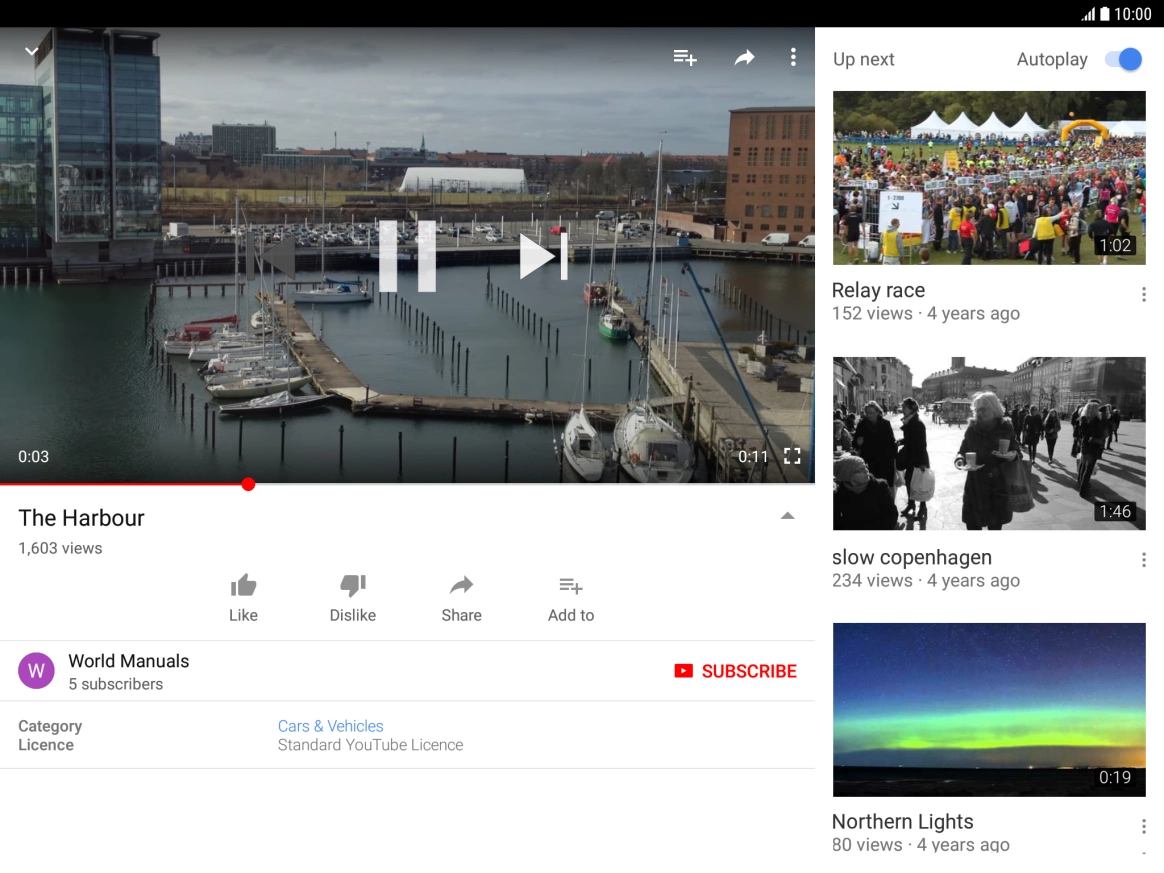Click the red video progress scrubber

coord(248,484)
